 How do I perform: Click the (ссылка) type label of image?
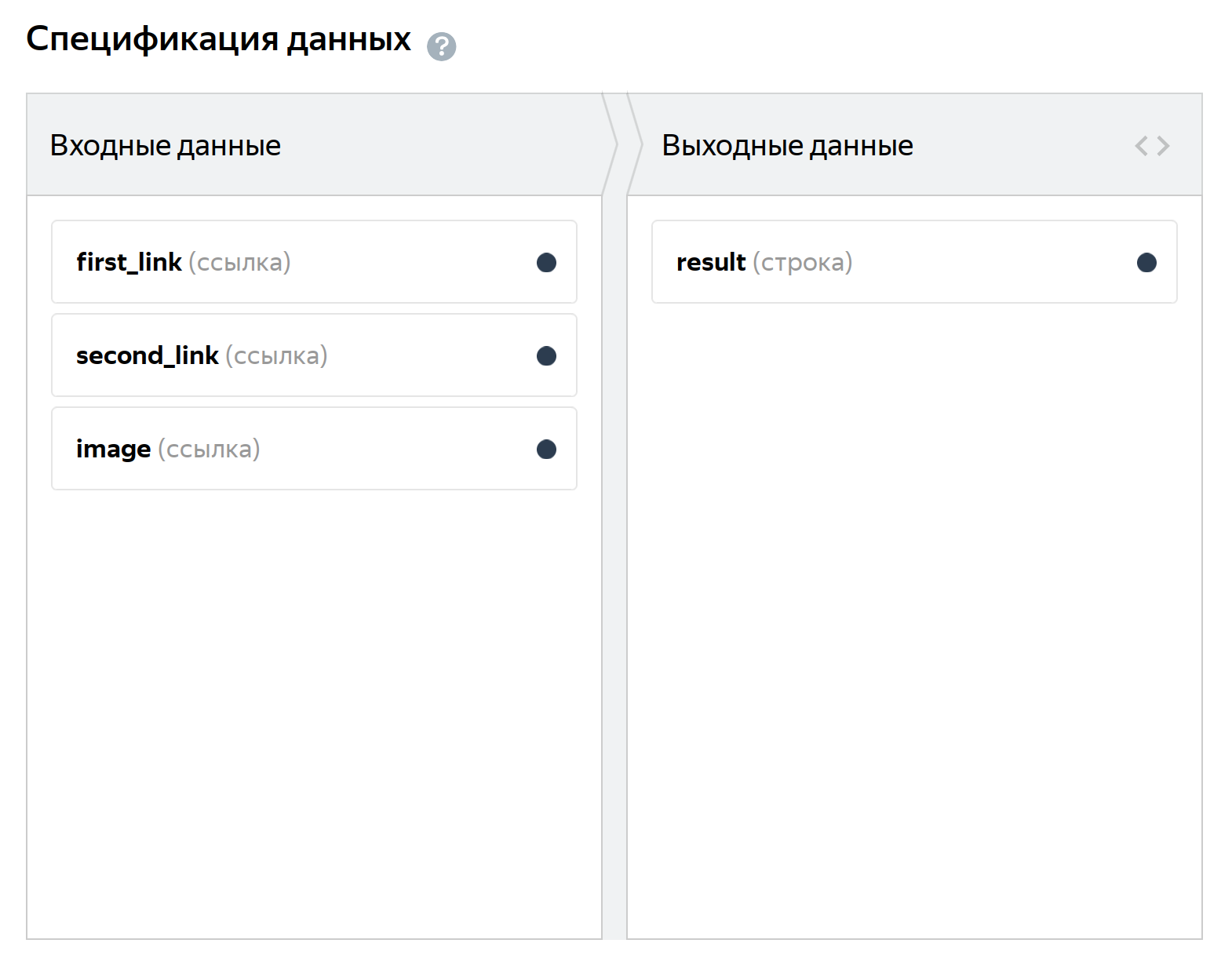coord(209,449)
